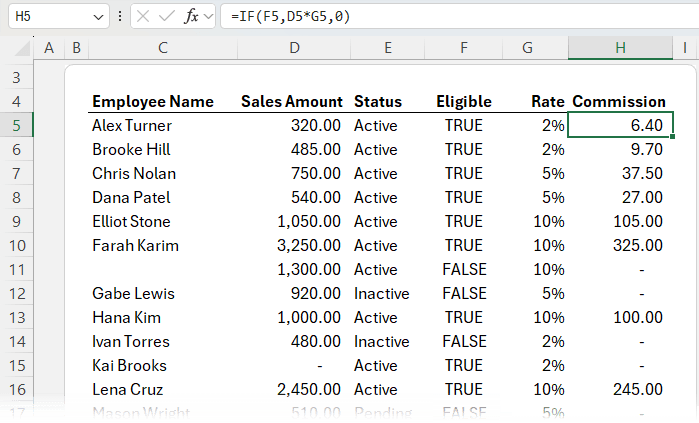Click the Enter checkmark formula icon

(166, 16)
